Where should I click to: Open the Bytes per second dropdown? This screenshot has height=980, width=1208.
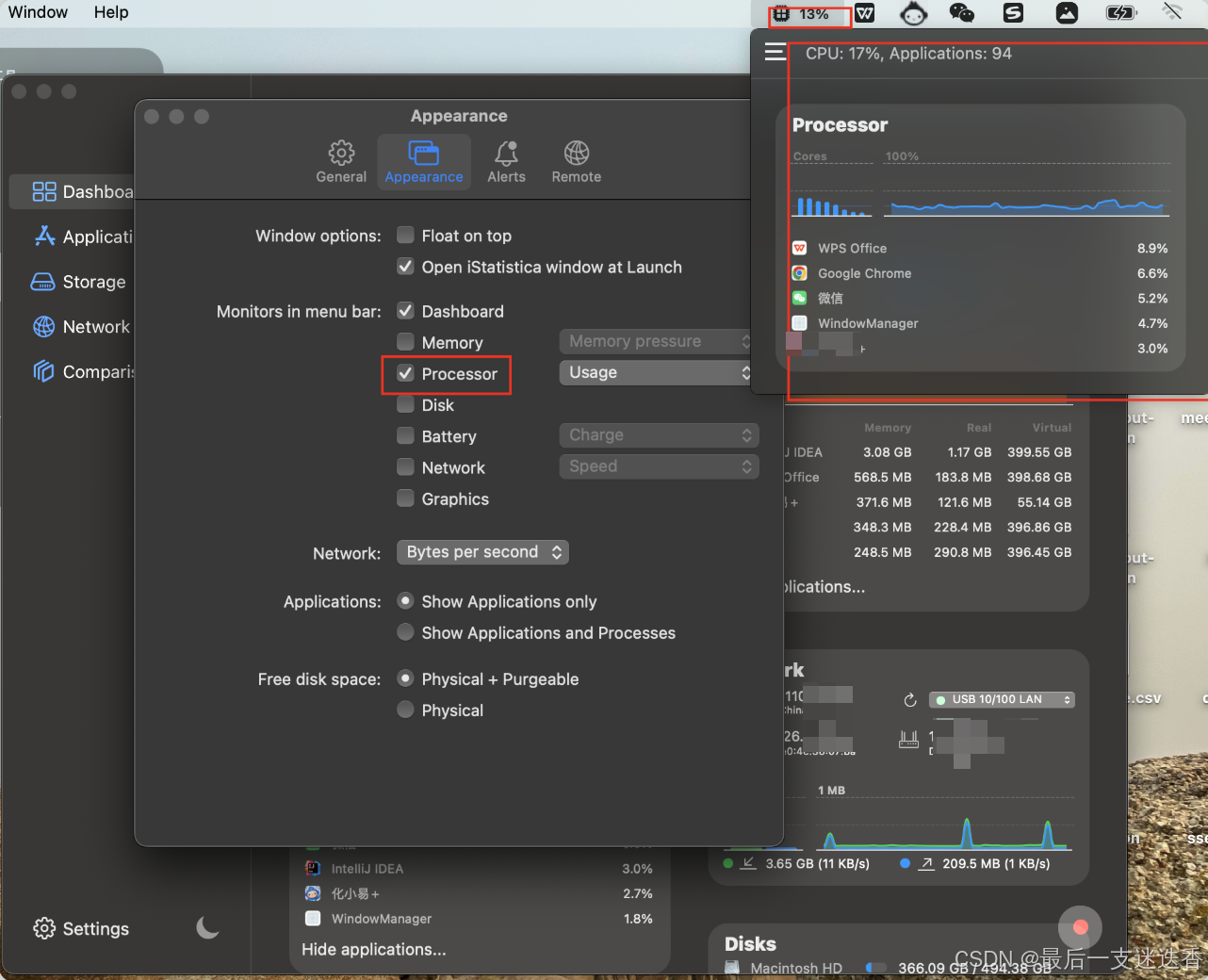pos(482,552)
